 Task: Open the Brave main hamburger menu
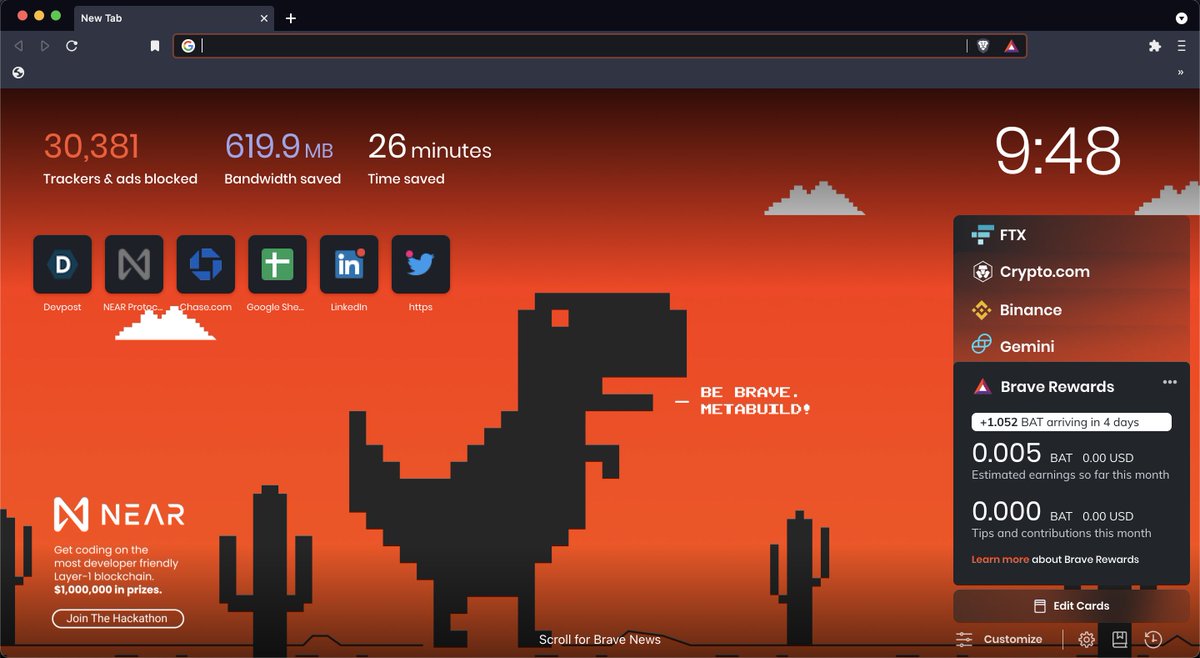(1181, 46)
